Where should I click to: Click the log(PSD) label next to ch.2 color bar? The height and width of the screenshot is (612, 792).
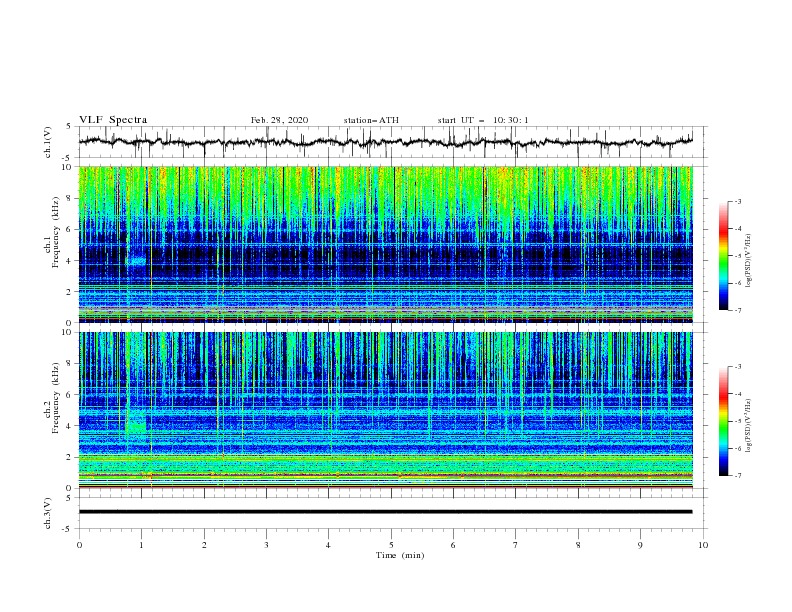(748, 426)
